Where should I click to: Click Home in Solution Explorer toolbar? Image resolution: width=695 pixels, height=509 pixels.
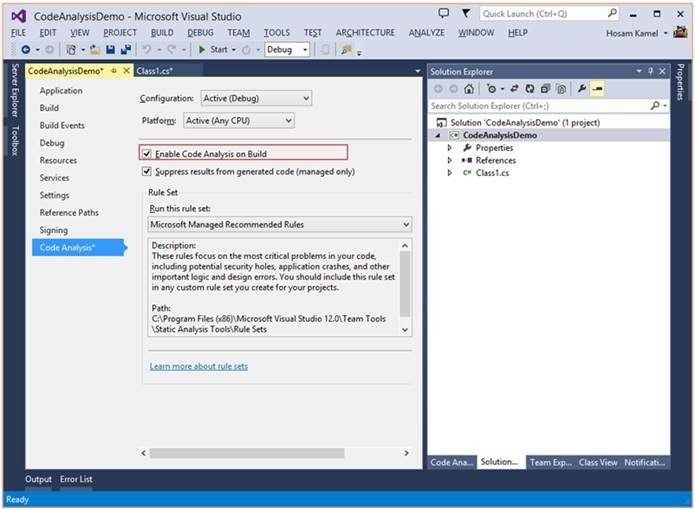(x=469, y=89)
